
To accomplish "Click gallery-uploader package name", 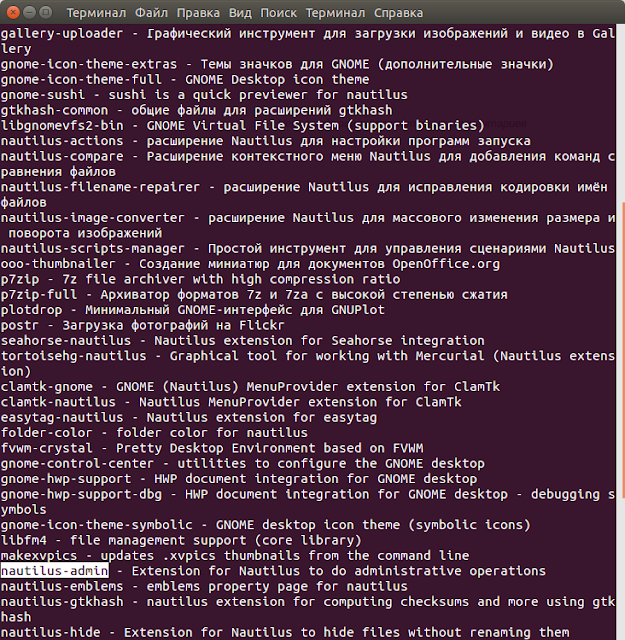I will [62, 33].
